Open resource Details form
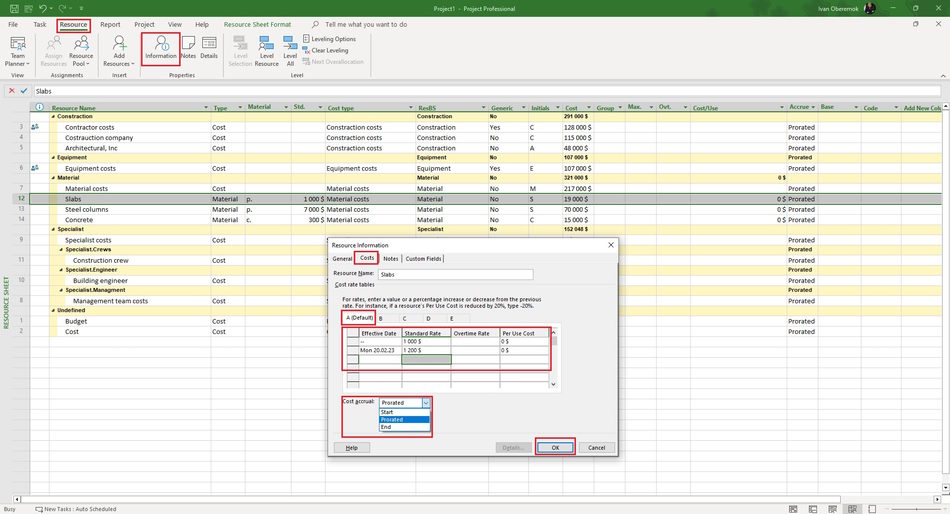The width and height of the screenshot is (950, 514). (x=209, y=47)
